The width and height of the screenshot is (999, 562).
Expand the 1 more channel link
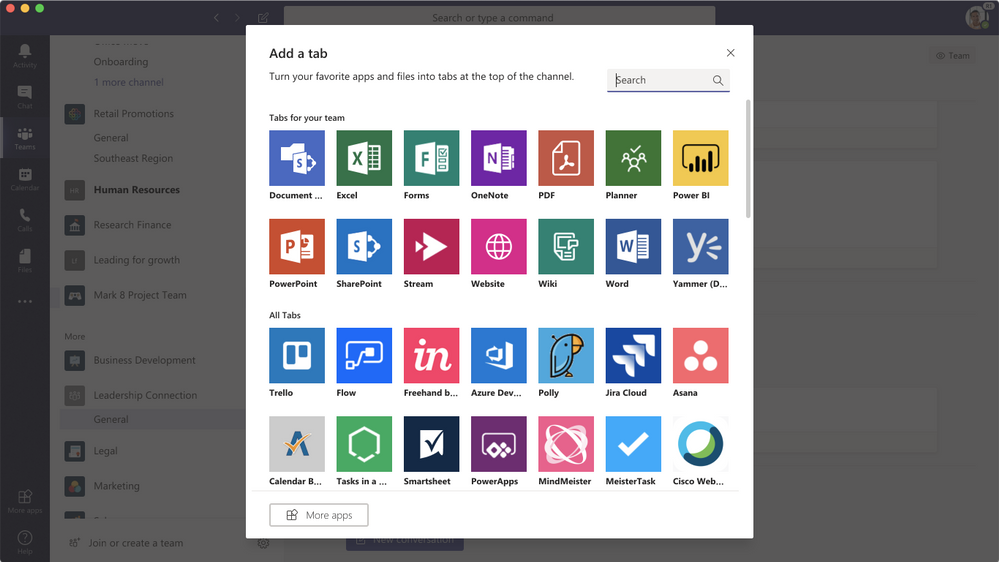coord(129,82)
